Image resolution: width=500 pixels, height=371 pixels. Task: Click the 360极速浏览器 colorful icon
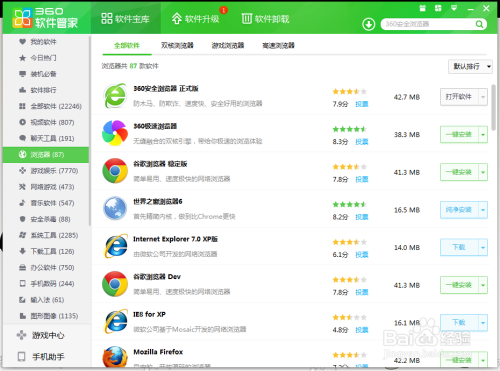click(x=115, y=133)
